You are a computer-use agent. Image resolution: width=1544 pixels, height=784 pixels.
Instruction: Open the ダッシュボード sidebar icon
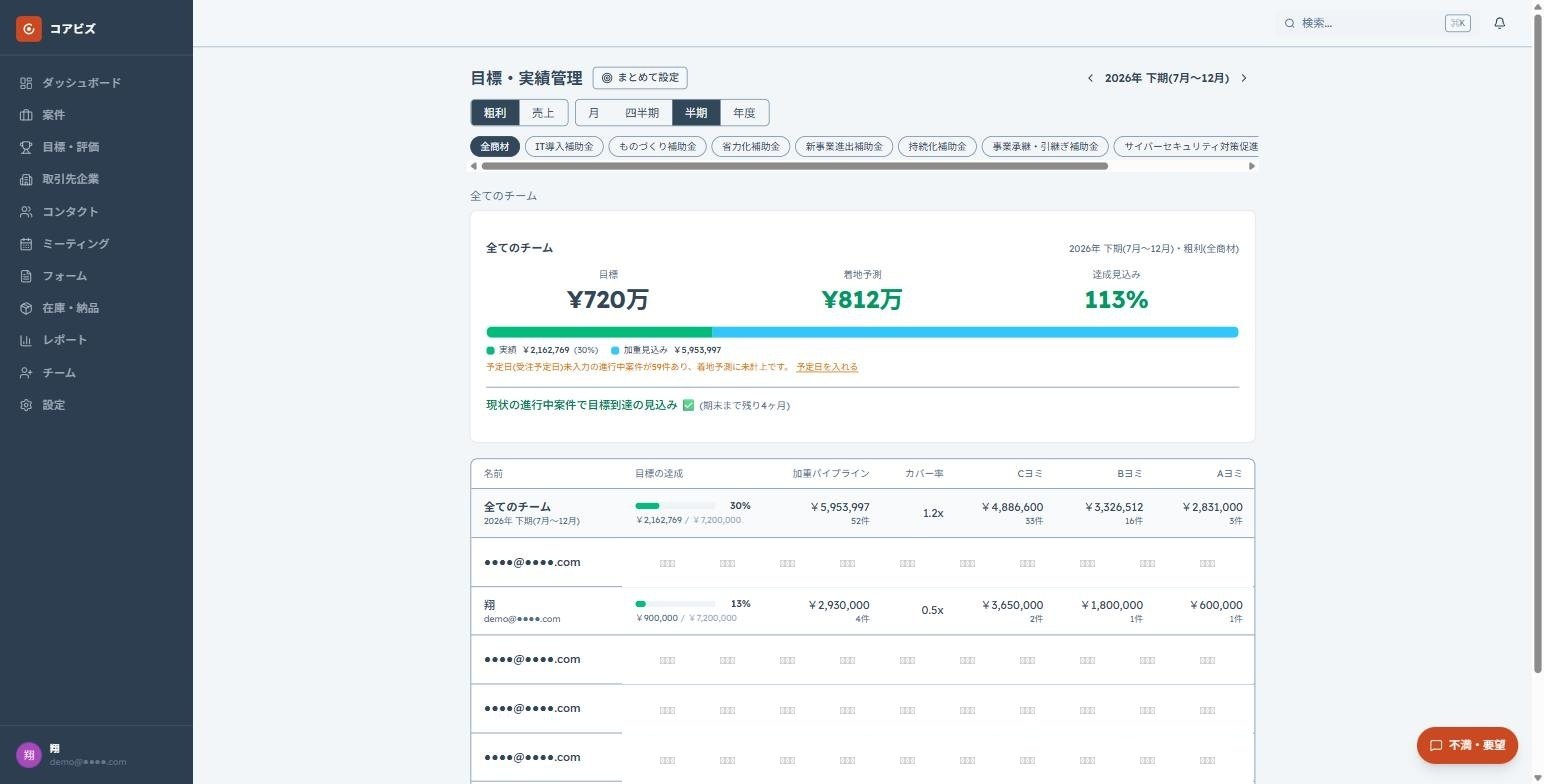(x=26, y=83)
